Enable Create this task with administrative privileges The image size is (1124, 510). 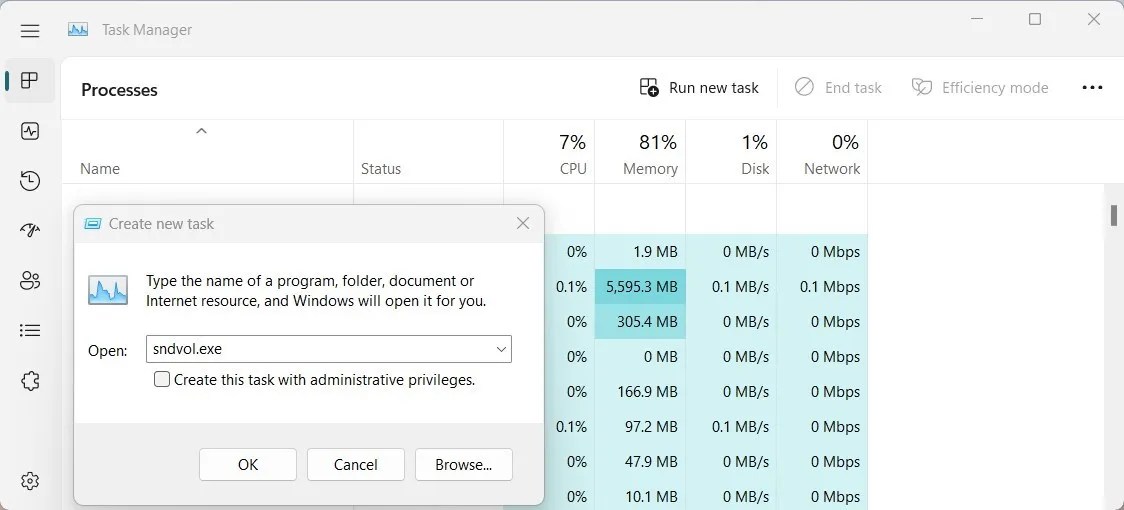[x=162, y=380]
